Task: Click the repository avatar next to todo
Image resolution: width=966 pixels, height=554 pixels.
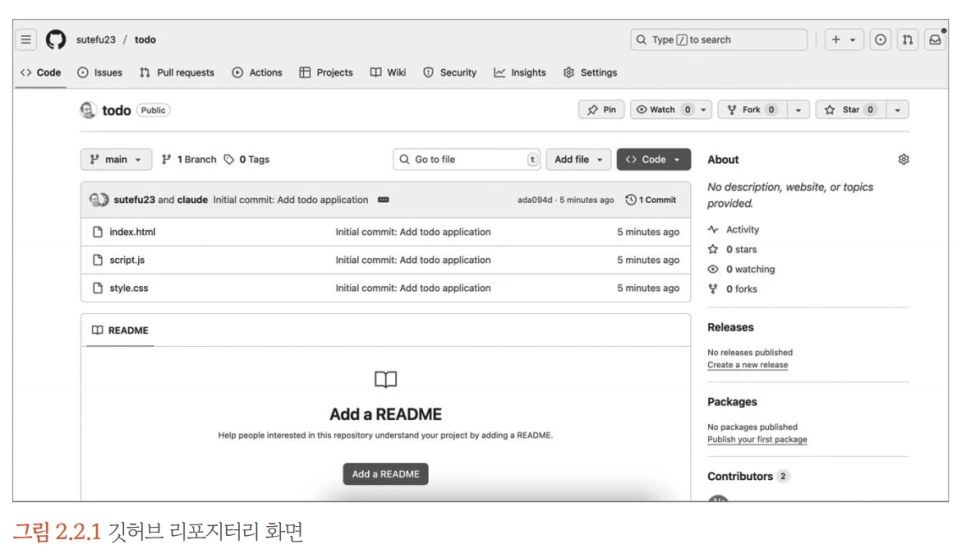Action: click(x=88, y=110)
